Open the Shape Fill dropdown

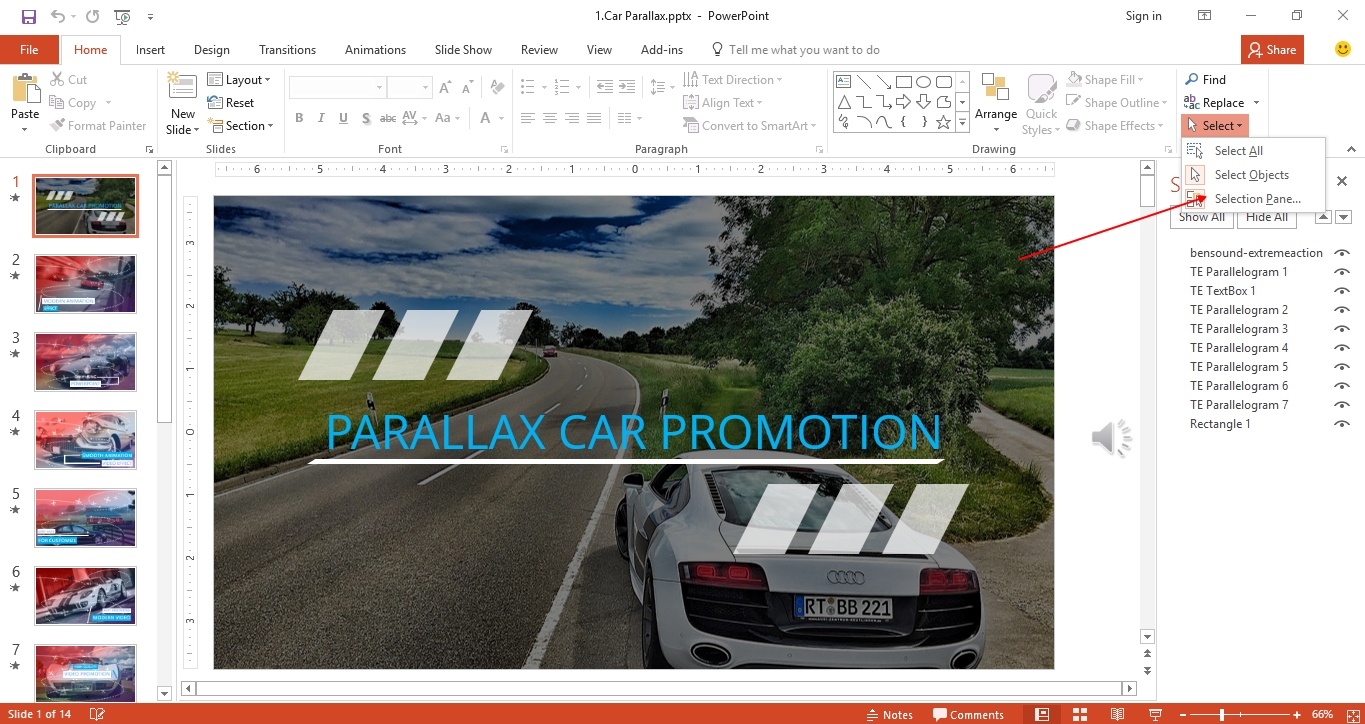pyautogui.click(x=1108, y=79)
